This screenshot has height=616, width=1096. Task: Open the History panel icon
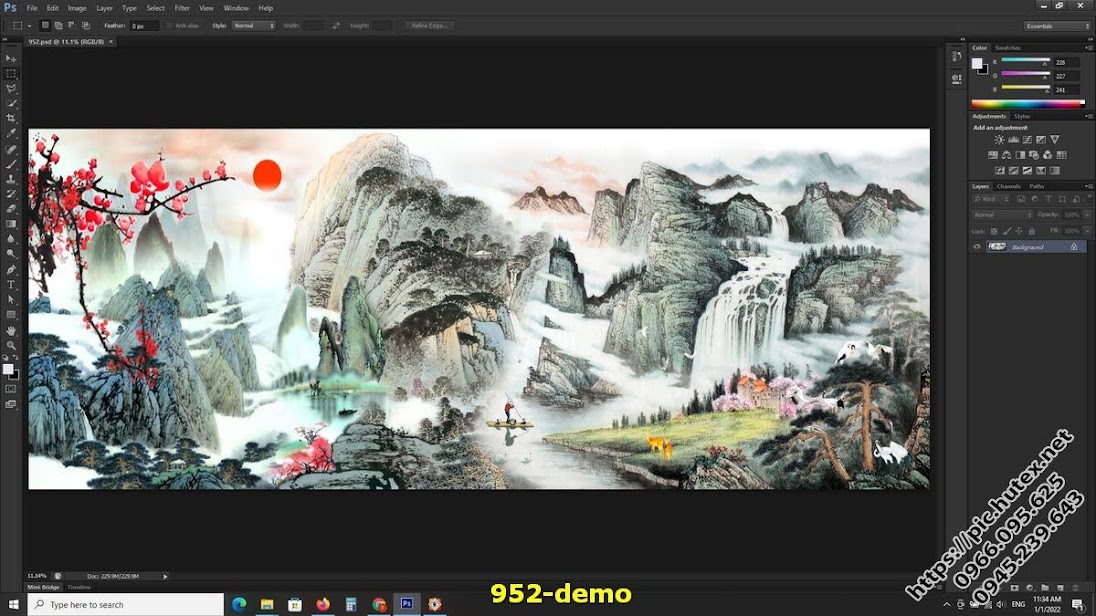(957, 57)
